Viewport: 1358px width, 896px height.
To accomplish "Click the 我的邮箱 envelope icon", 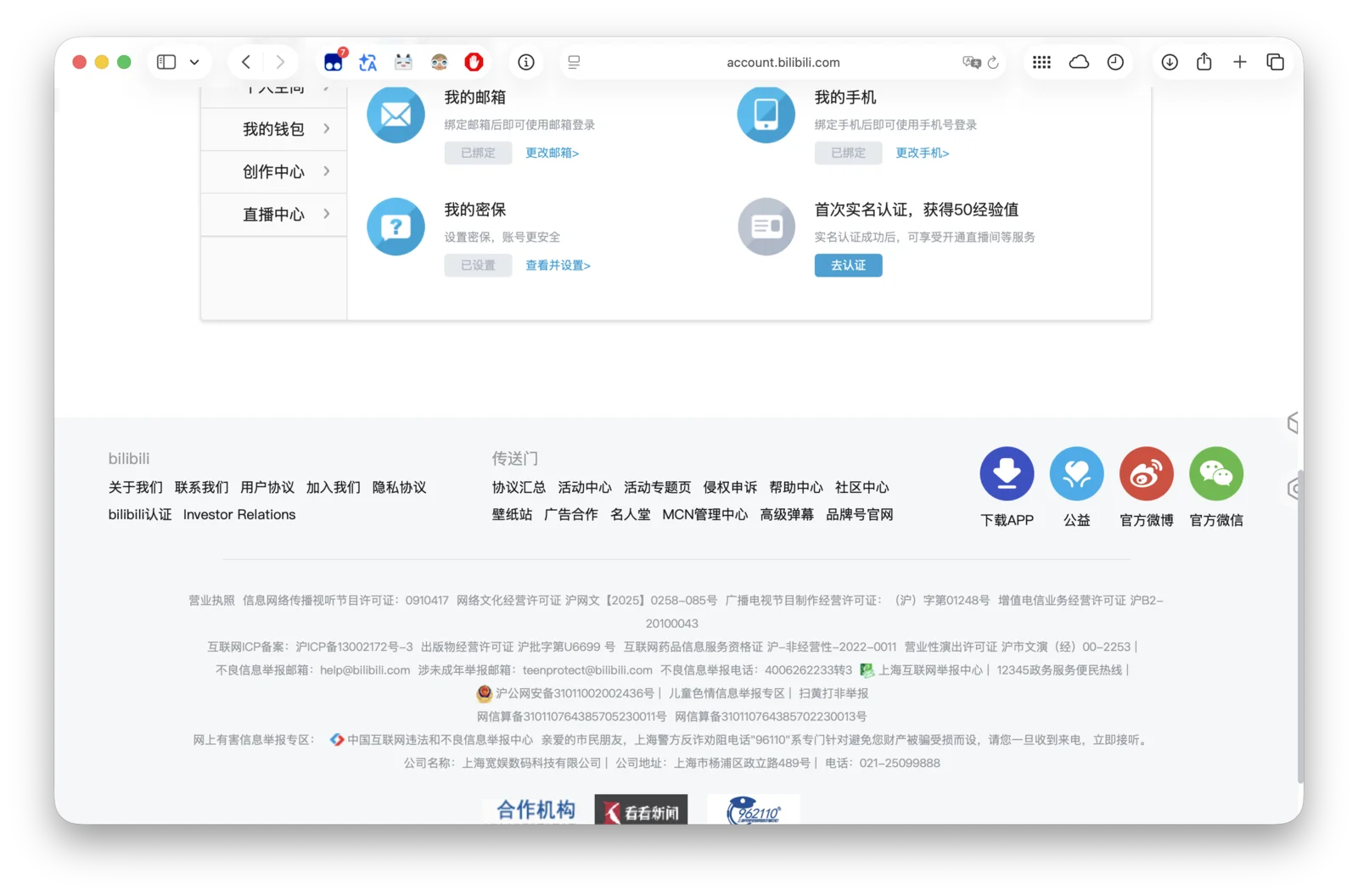I will point(396,114).
